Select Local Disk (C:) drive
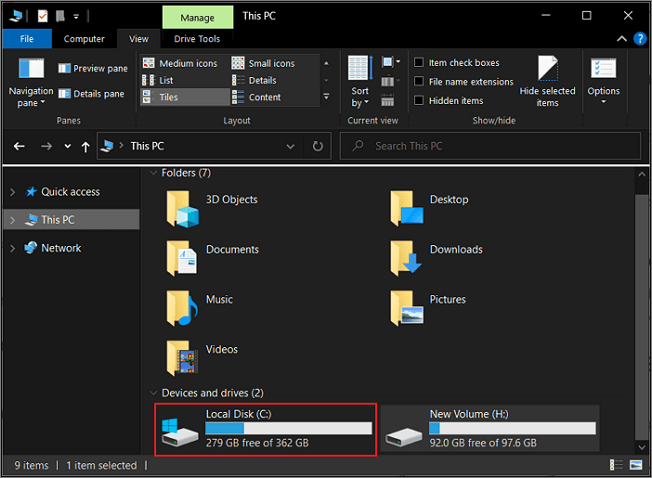The image size is (652, 478). click(x=266, y=429)
